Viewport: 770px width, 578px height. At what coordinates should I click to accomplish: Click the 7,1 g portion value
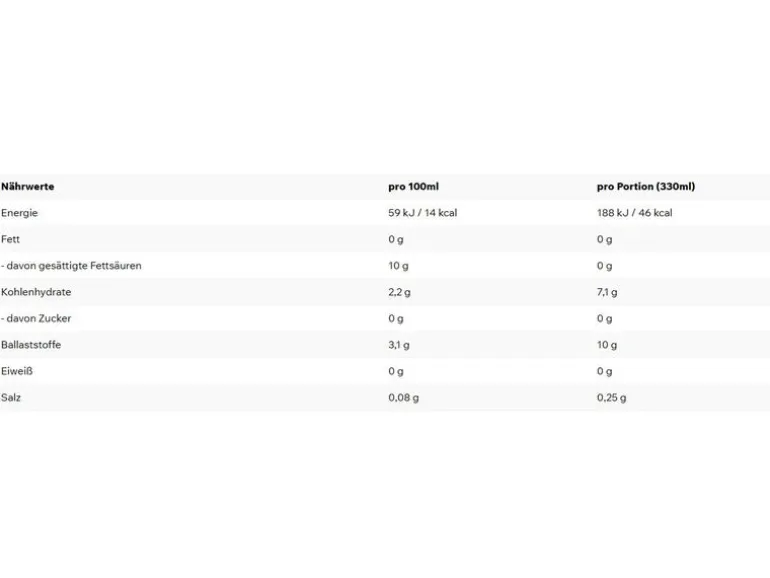coord(607,292)
